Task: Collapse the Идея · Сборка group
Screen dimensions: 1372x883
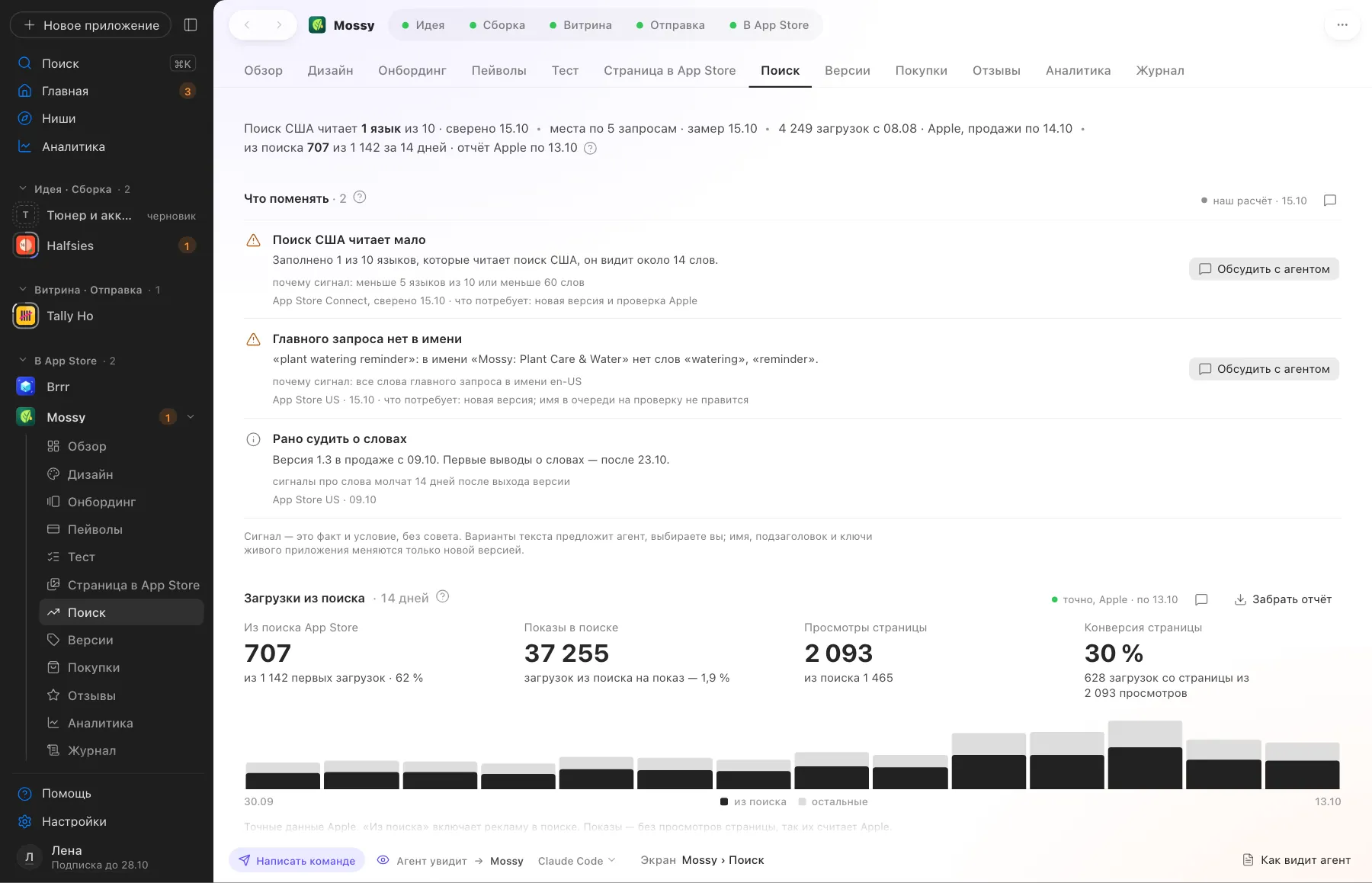Action: pos(22,188)
